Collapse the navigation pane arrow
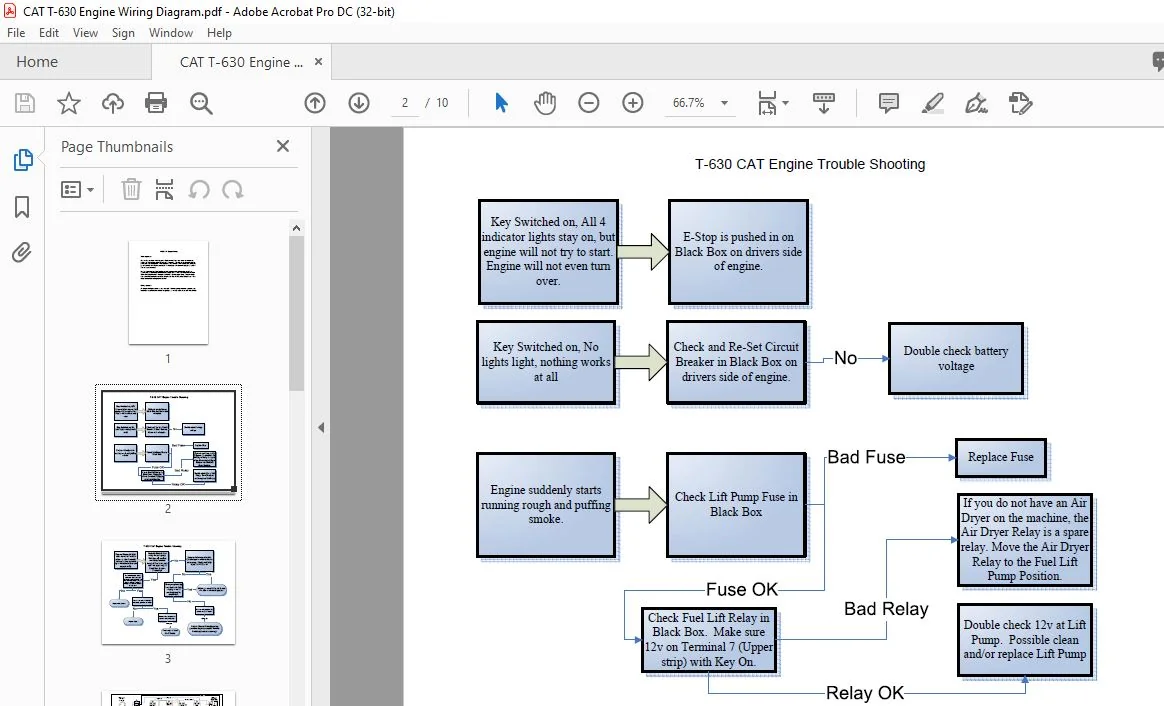 [x=321, y=428]
